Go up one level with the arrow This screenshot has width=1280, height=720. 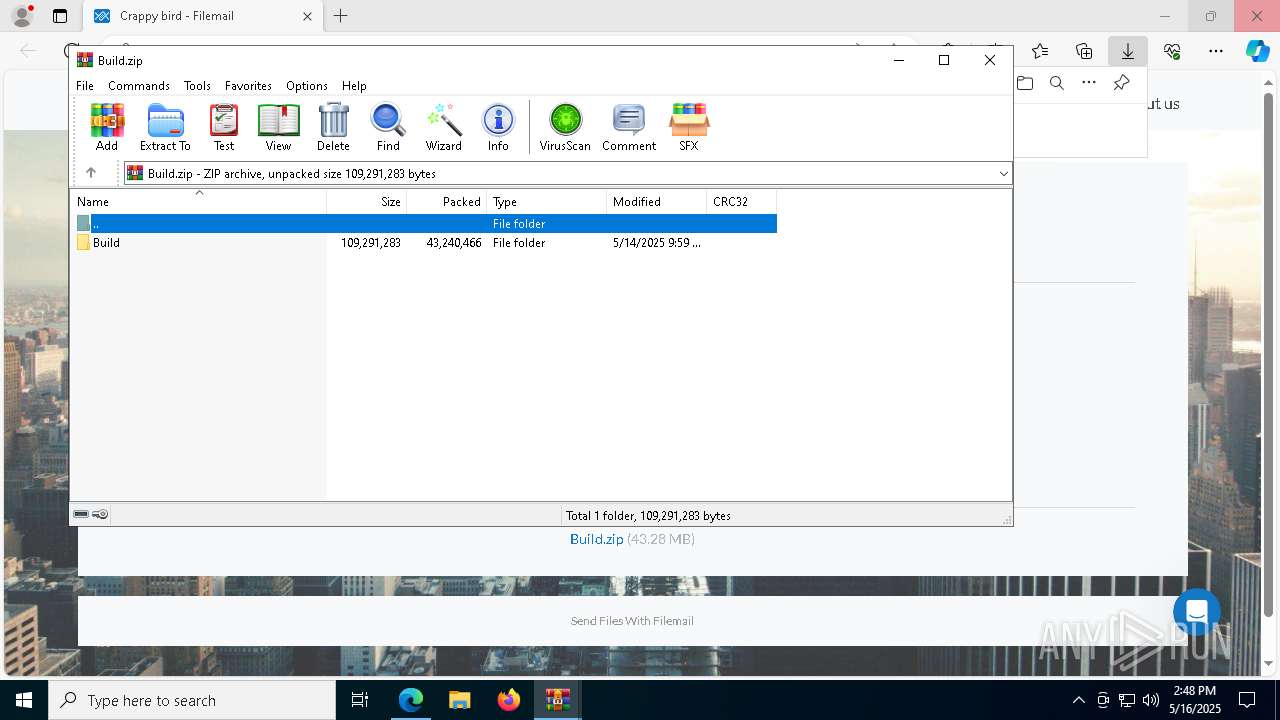91,173
